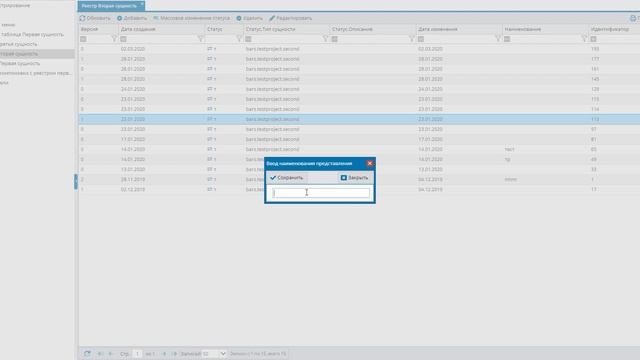Select row with identifier 81
The width and height of the screenshot is (640, 360).
coord(359,139)
